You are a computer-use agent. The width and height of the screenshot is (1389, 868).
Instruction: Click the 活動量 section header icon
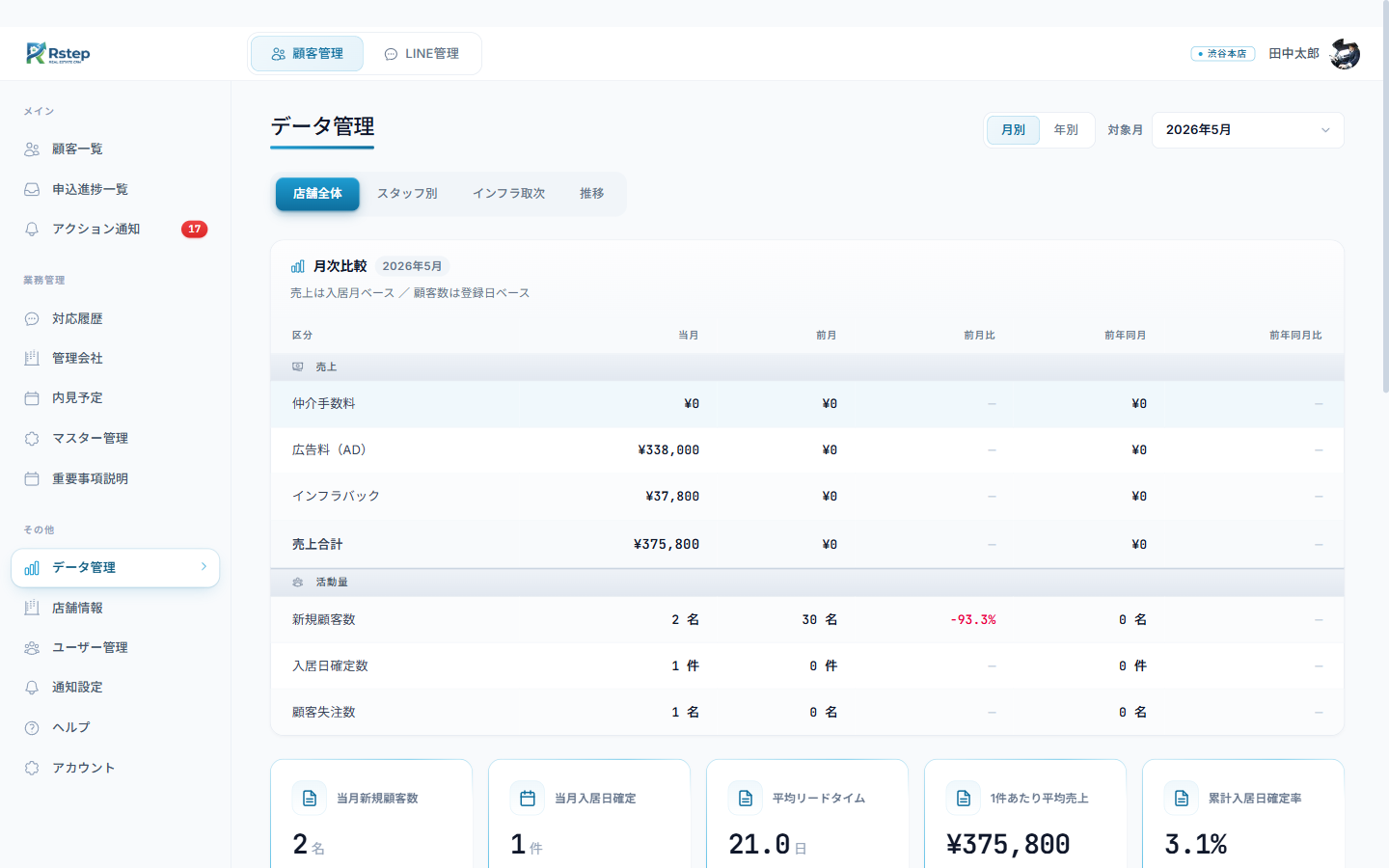click(x=298, y=583)
